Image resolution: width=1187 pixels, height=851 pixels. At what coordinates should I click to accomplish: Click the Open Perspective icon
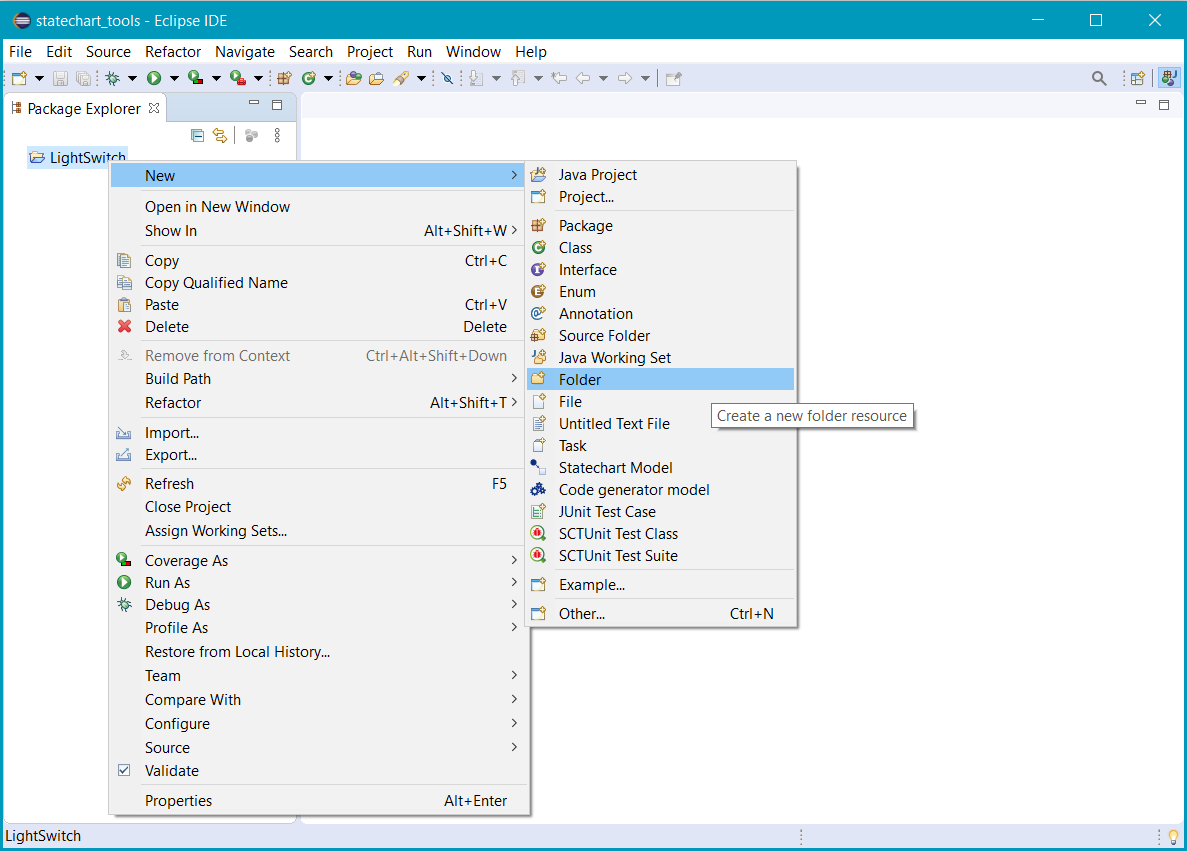(1138, 78)
